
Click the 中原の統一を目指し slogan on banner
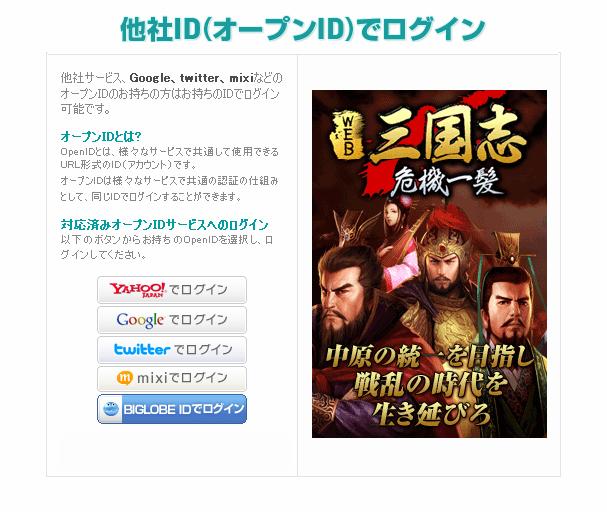pos(430,356)
